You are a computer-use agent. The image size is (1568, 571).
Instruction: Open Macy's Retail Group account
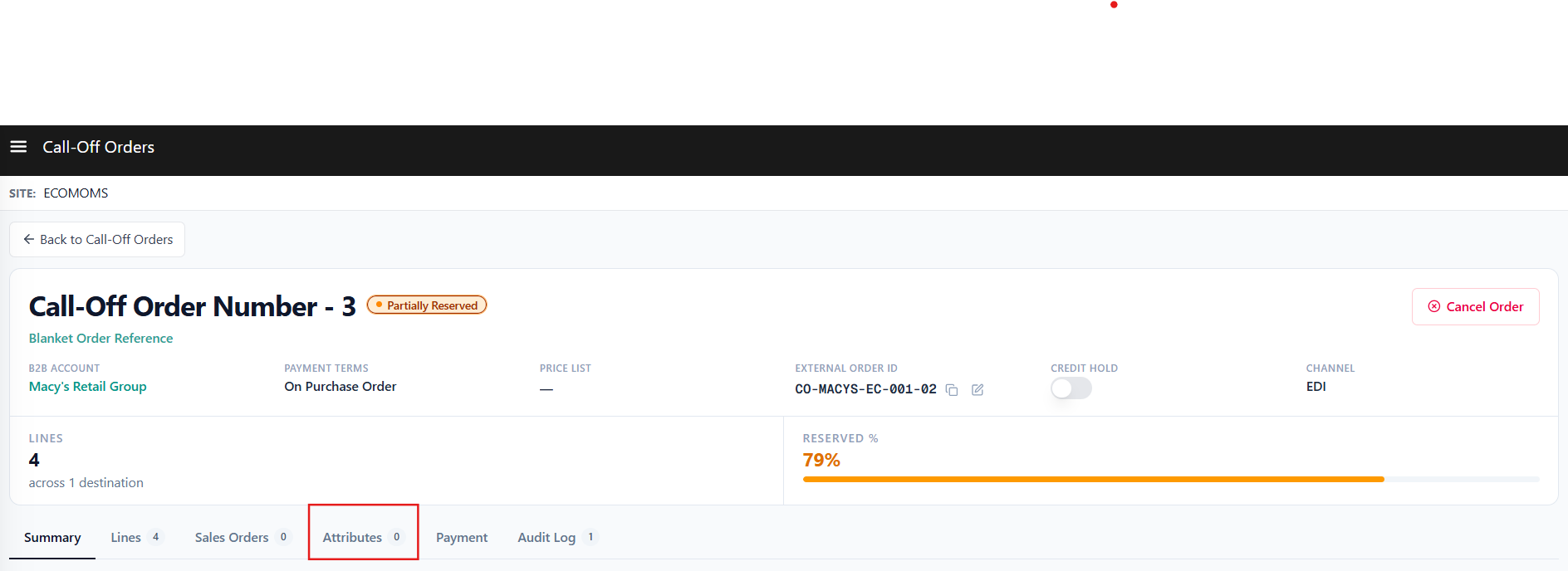point(87,387)
